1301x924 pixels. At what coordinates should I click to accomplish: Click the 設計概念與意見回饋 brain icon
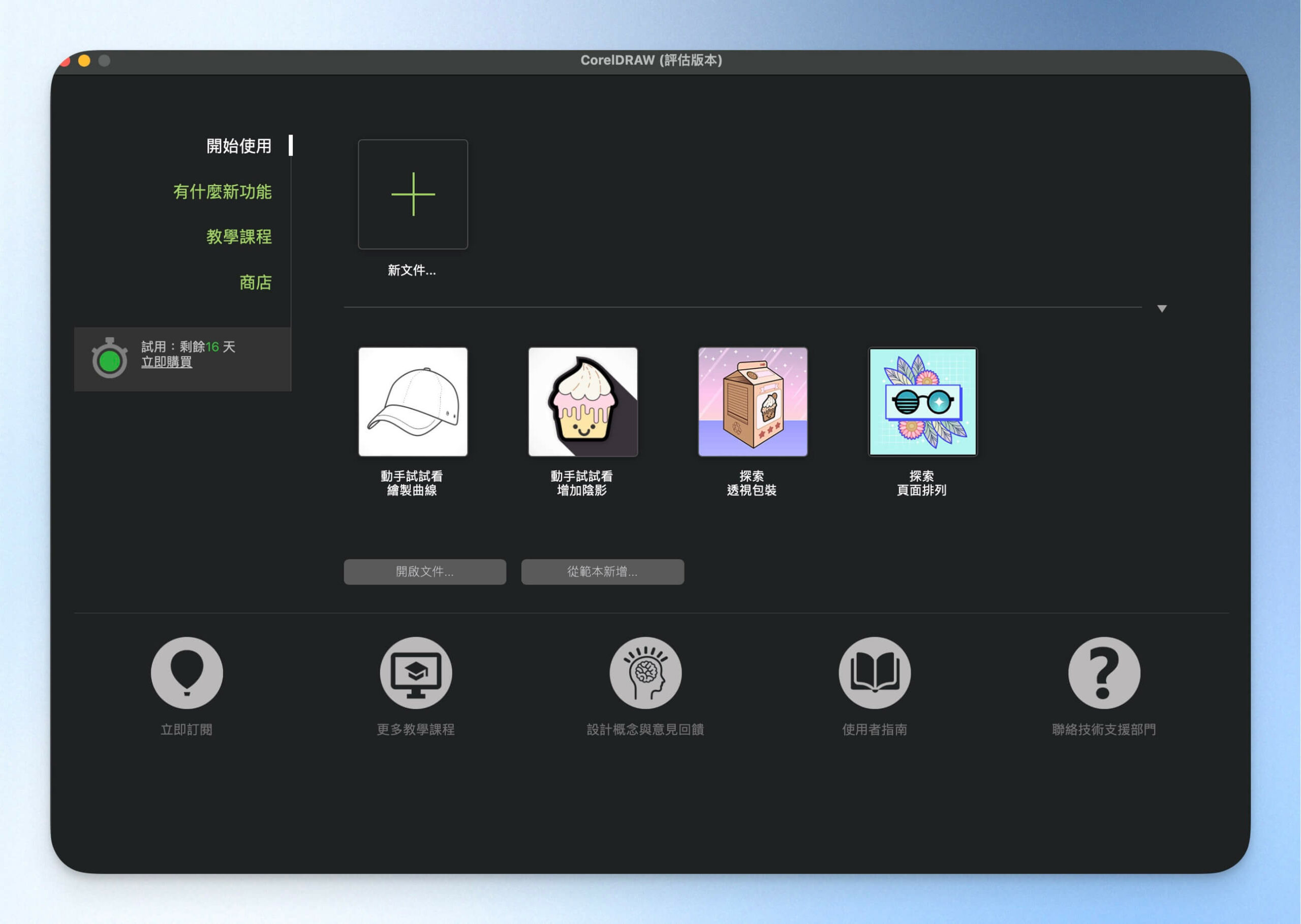[645, 673]
